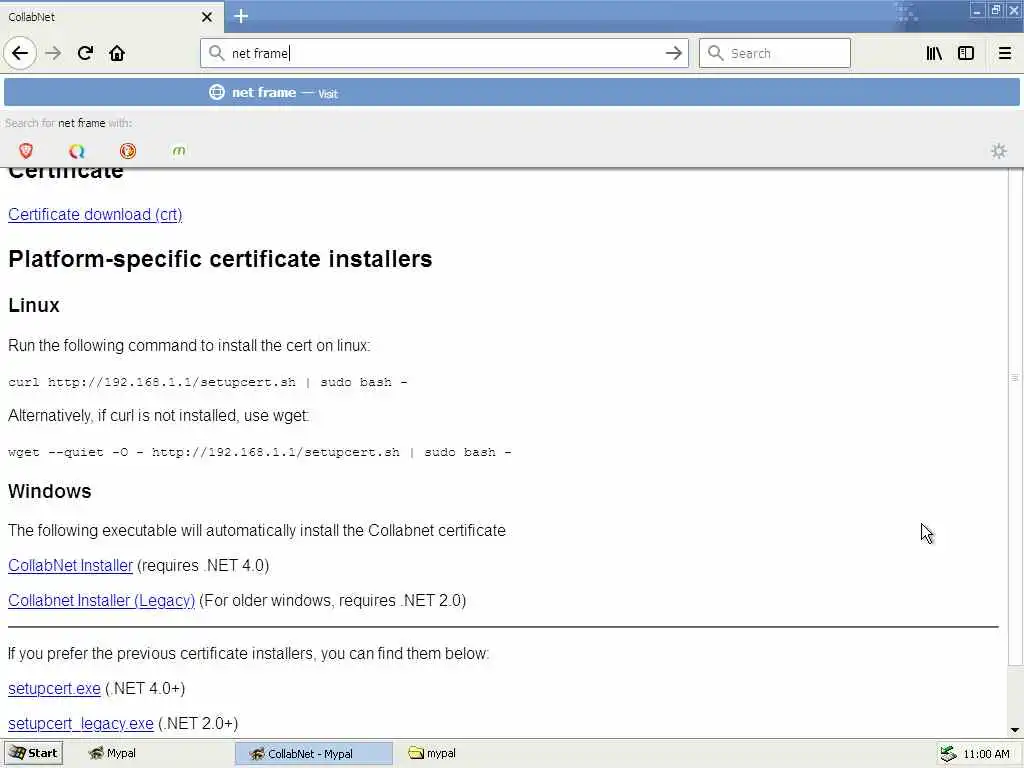Click the 11:00 AM clock
This screenshot has width=1024, height=768.
point(986,754)
